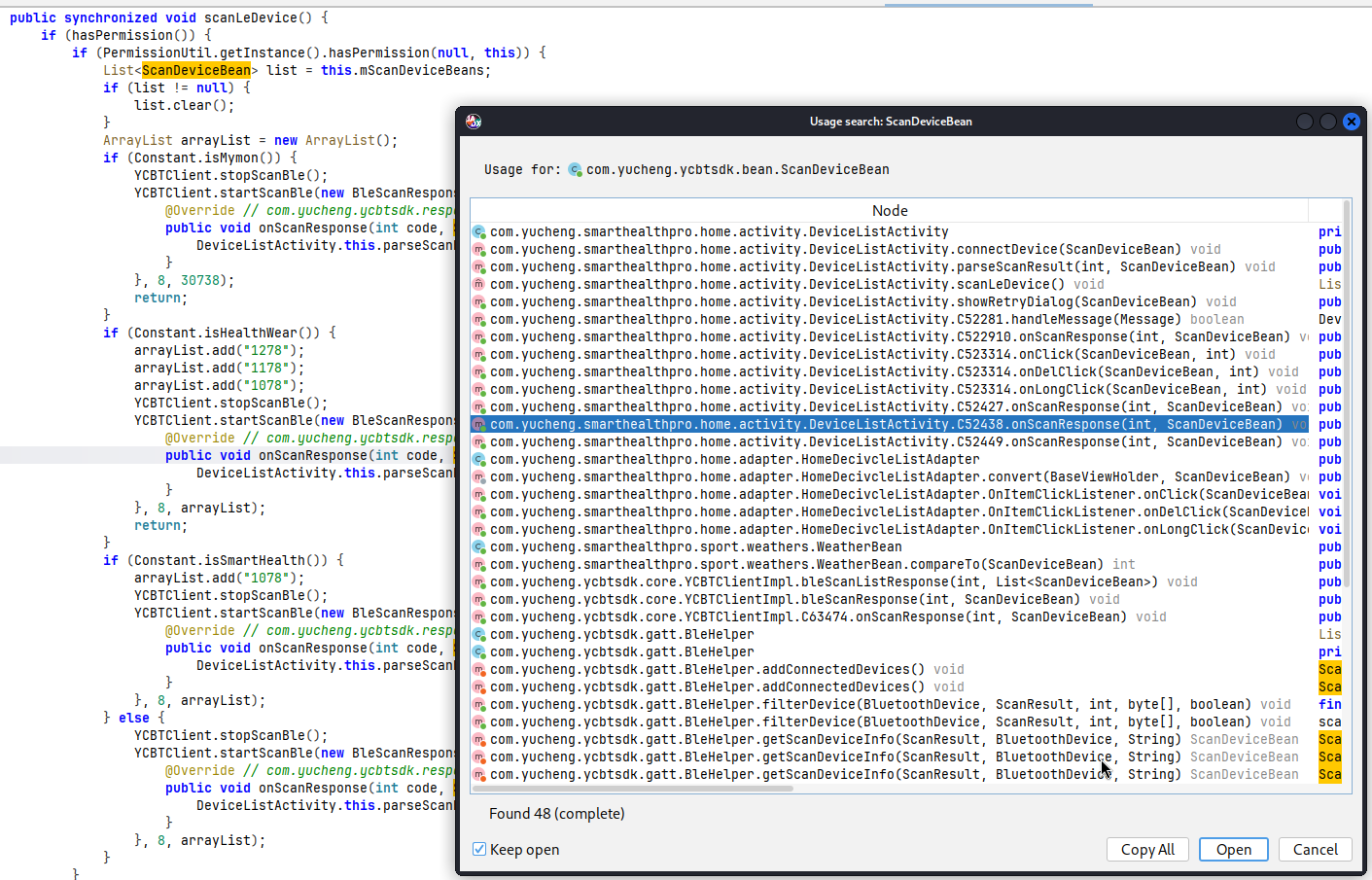
Task: Click the Copy All button
Action: point(1147,849)
